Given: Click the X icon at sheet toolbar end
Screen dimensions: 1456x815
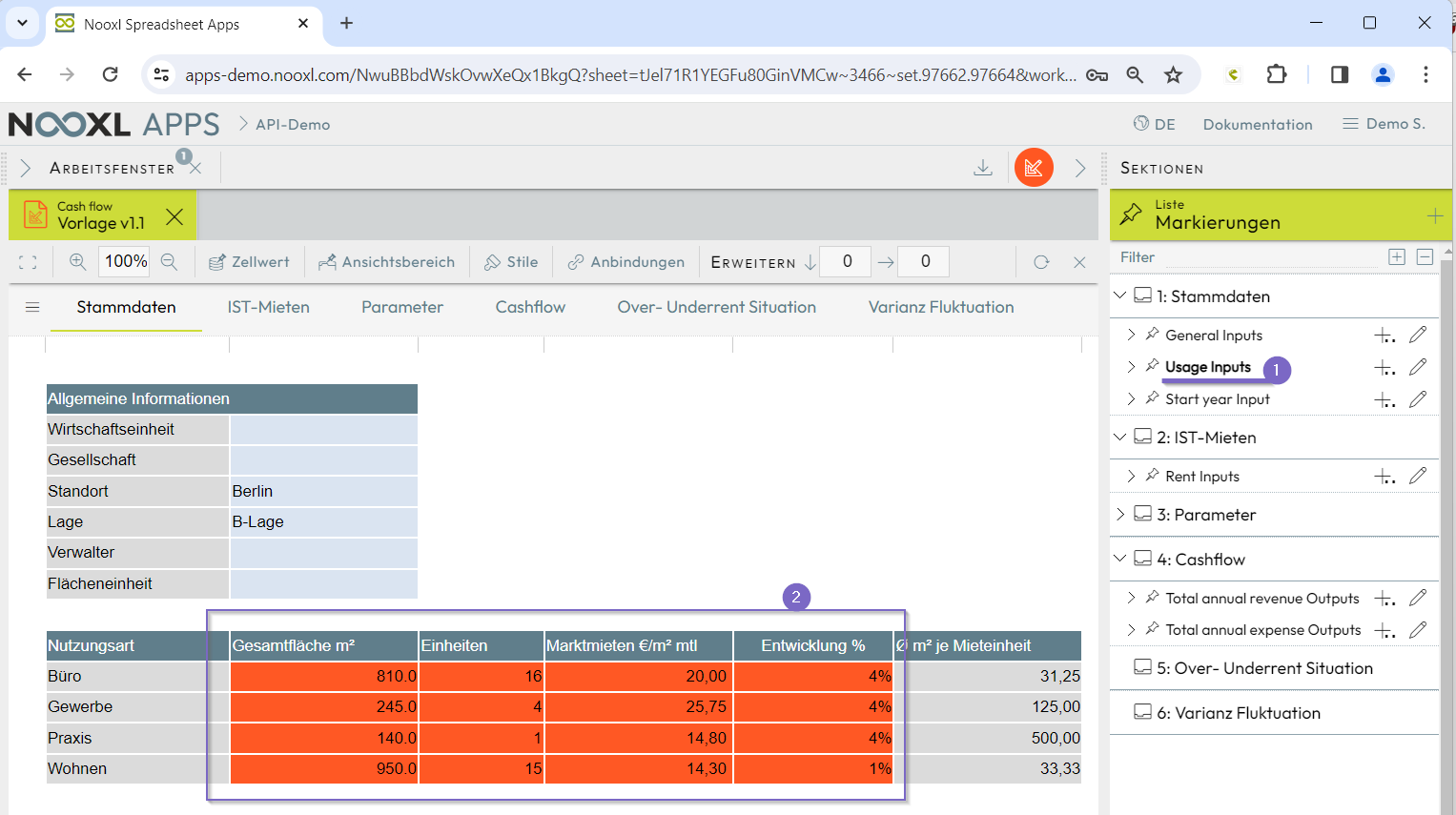Looking at the screenshot, I should (1079, 262).
